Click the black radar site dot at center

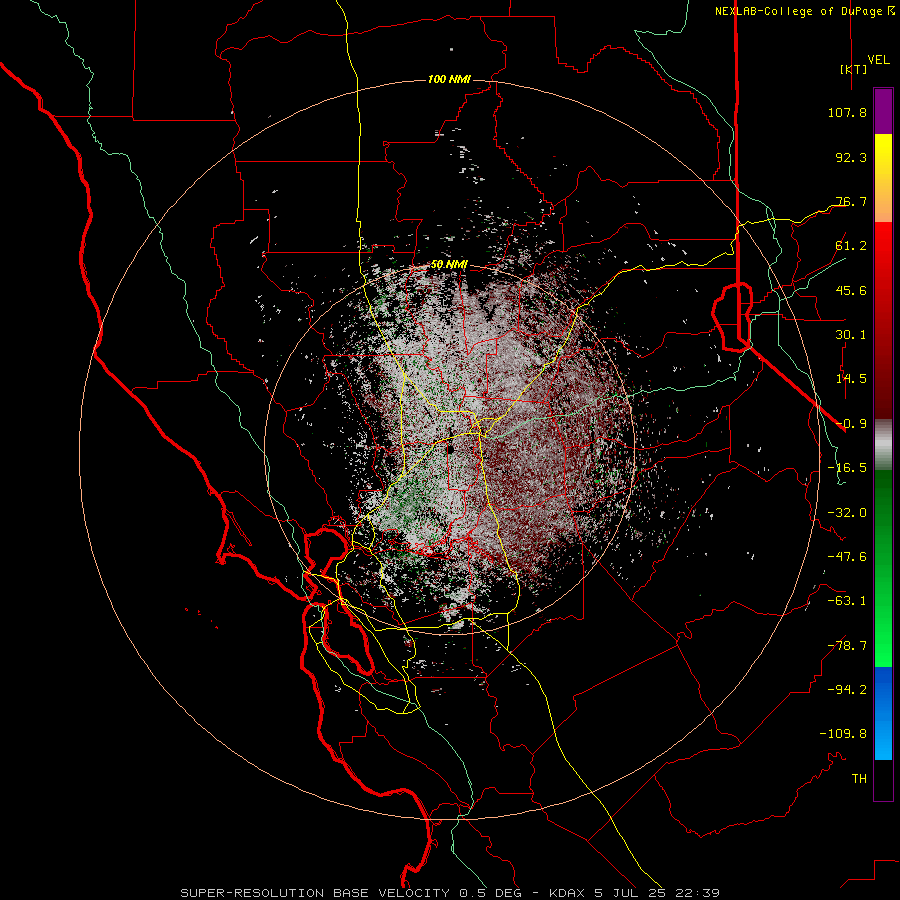point(450,450)
